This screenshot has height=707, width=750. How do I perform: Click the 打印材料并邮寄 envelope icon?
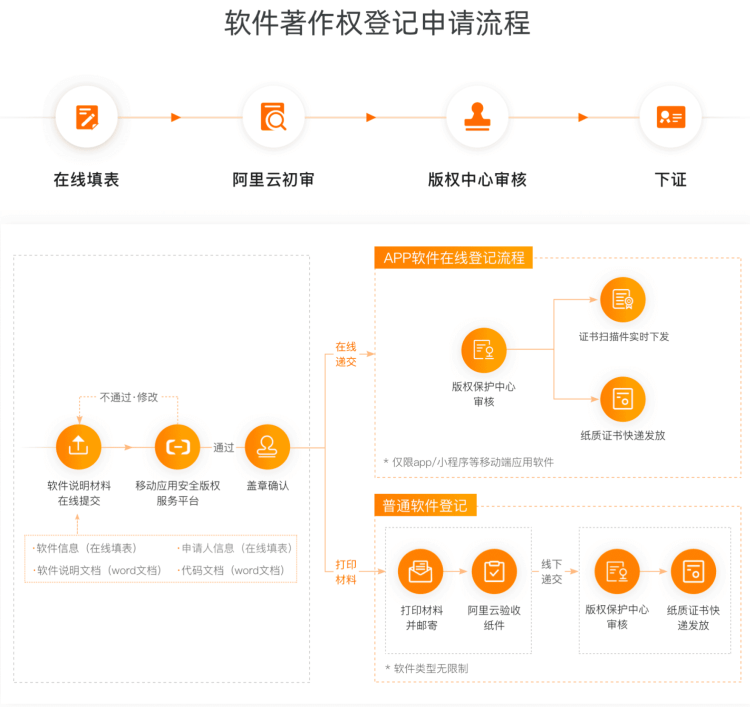(420, 571)
